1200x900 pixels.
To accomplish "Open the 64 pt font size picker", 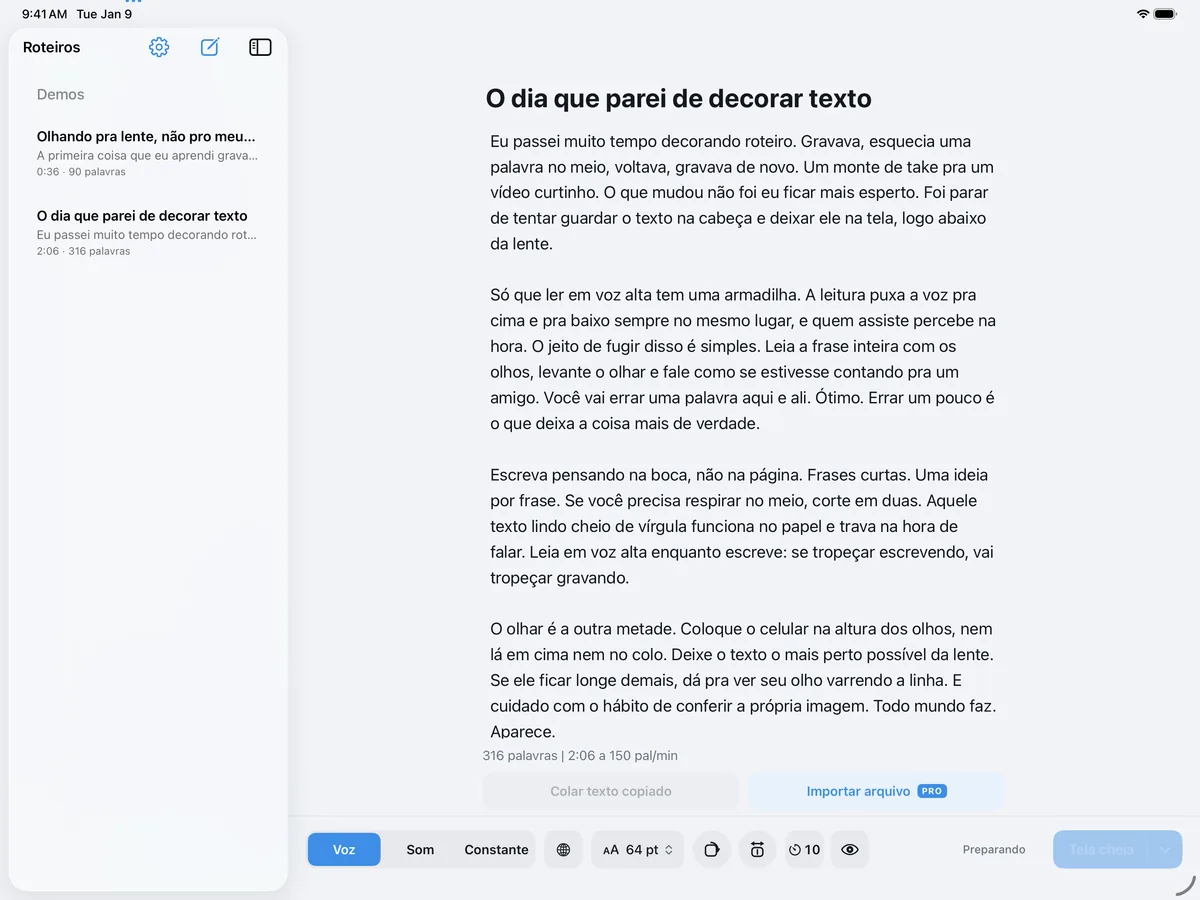I will pos(638,850).
